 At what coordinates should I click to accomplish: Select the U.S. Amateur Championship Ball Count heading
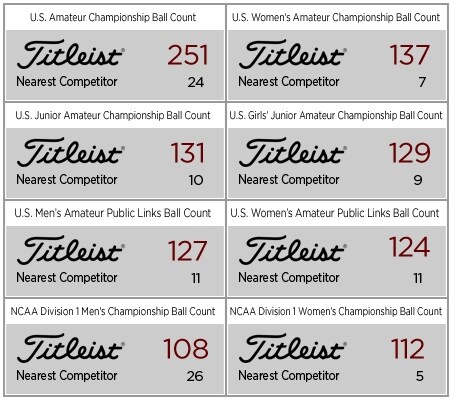point(113,17)
